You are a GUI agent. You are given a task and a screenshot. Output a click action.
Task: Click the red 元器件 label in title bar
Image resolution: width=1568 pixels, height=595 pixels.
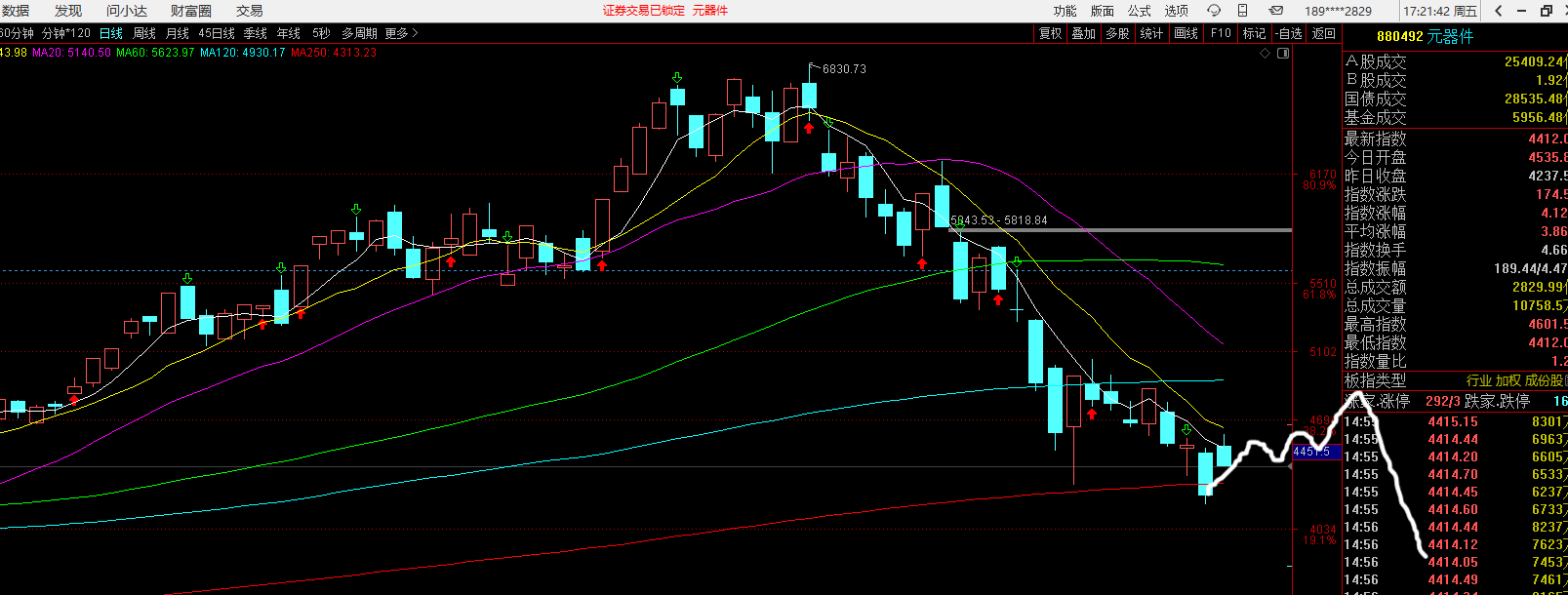pyautogui.click(x=710, y=11)
